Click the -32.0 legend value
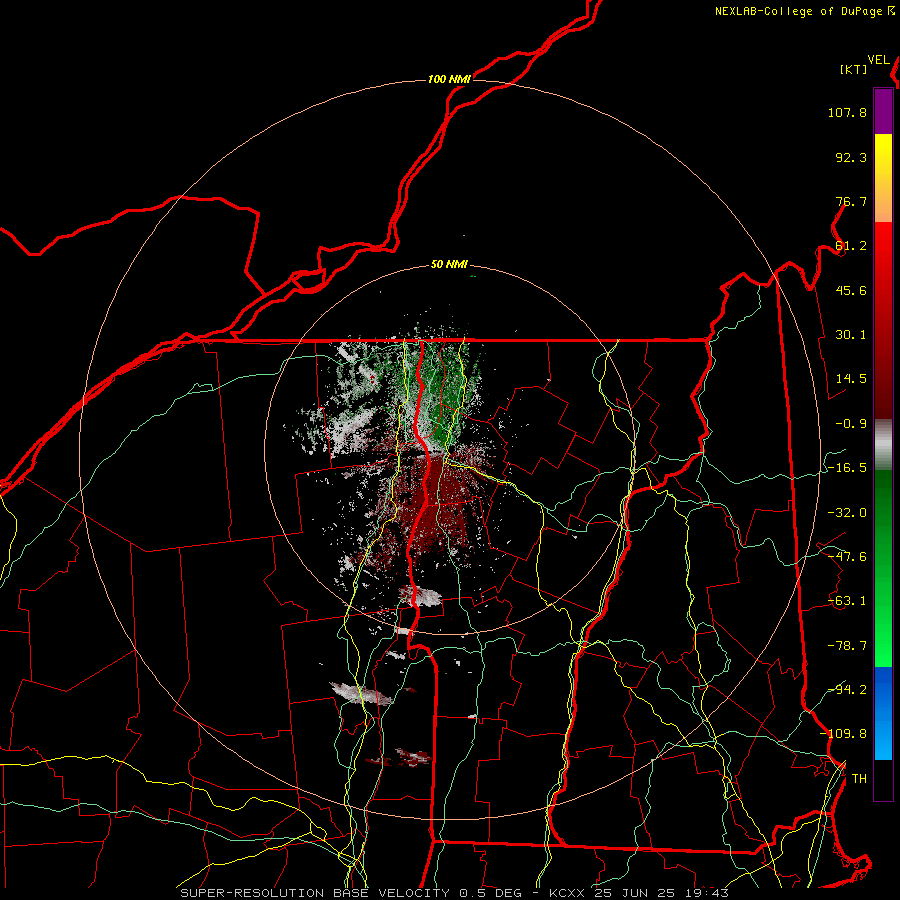900x900 pixels. [847, 513]
